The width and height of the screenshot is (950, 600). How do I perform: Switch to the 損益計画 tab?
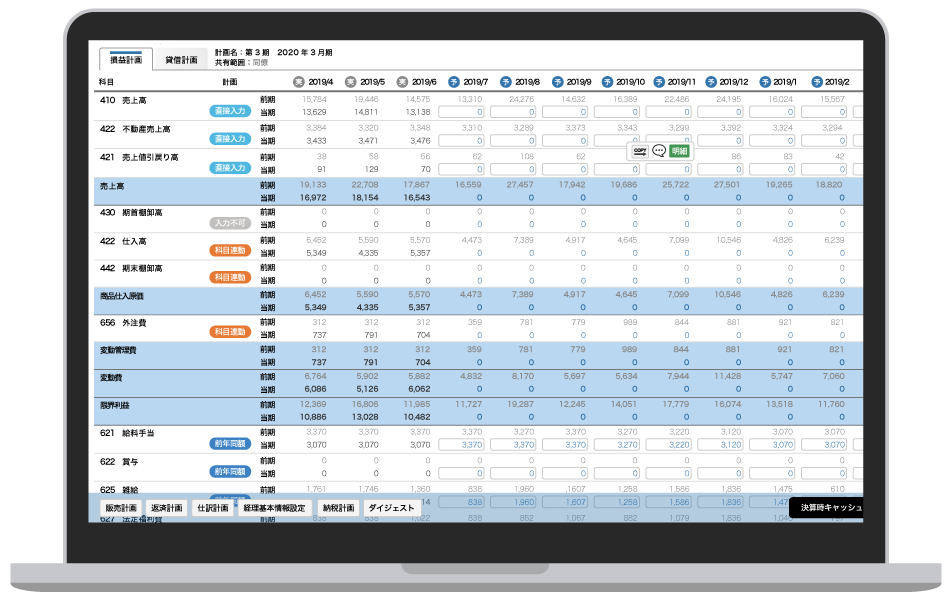(x=126, y=60)
